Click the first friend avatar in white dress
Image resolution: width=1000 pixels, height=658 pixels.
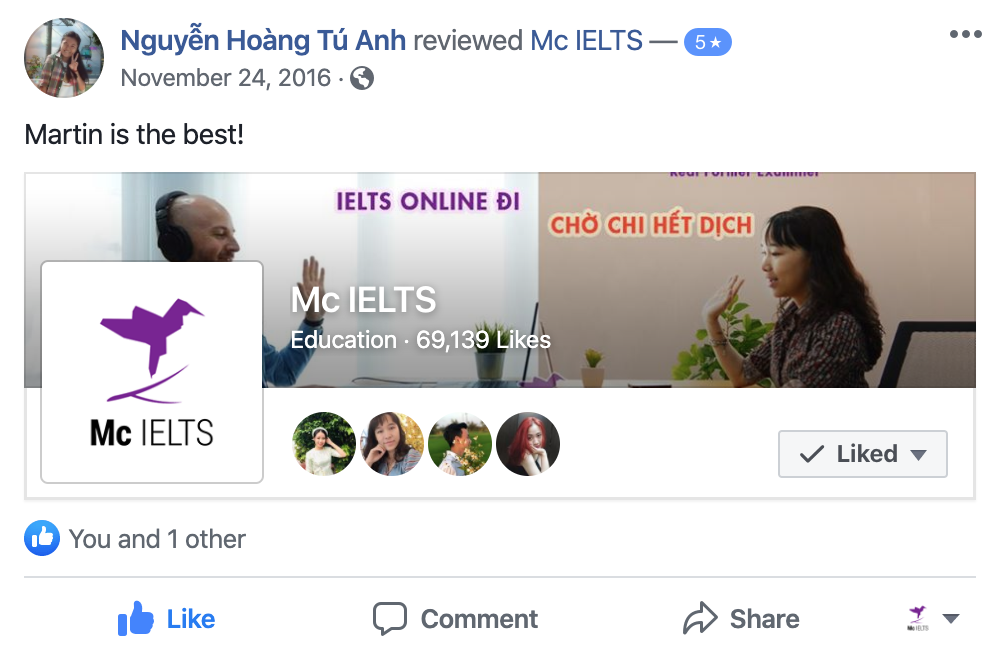(x=324, y=444)
